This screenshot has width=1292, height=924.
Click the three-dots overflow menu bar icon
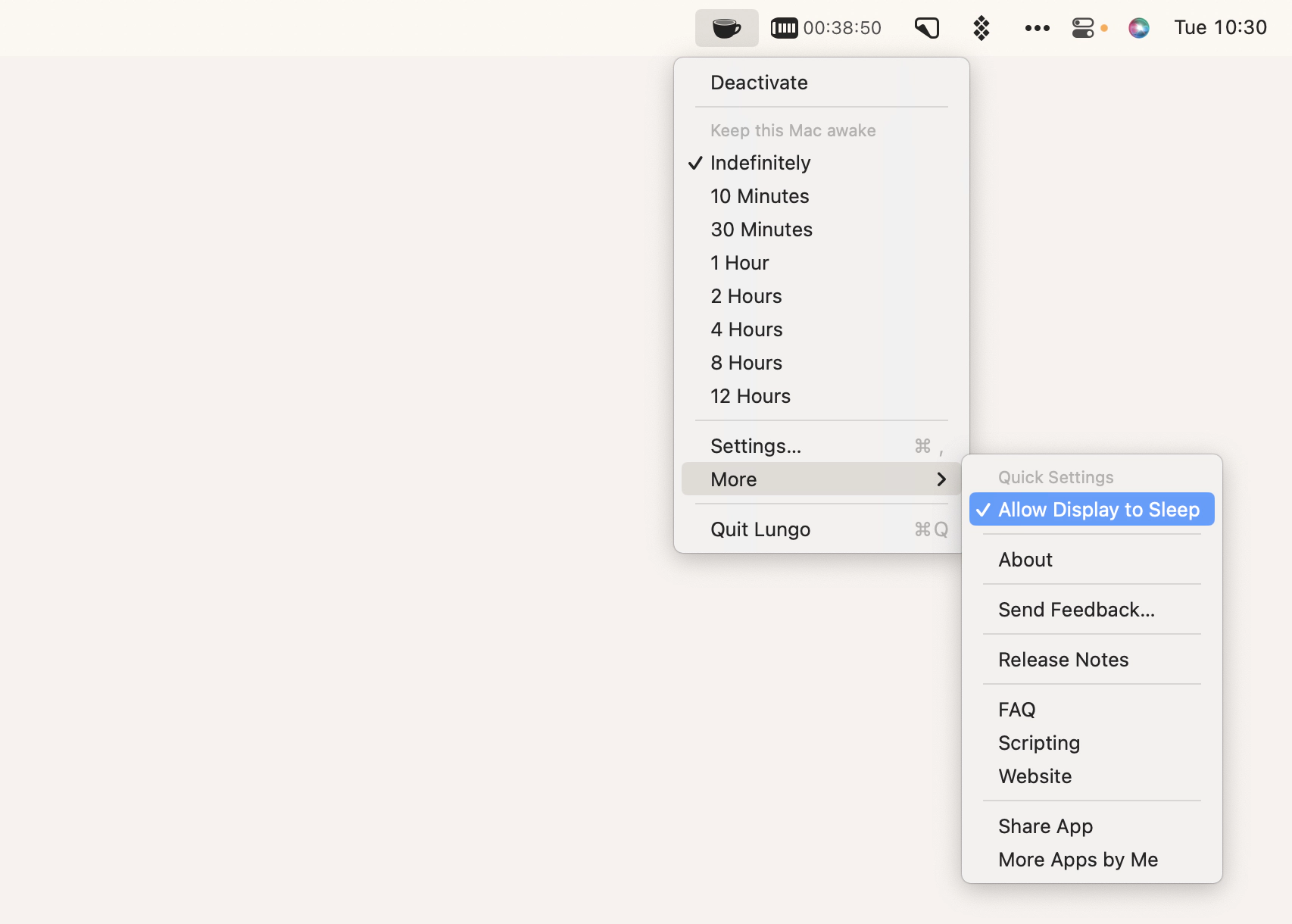tap(1037, 28)
